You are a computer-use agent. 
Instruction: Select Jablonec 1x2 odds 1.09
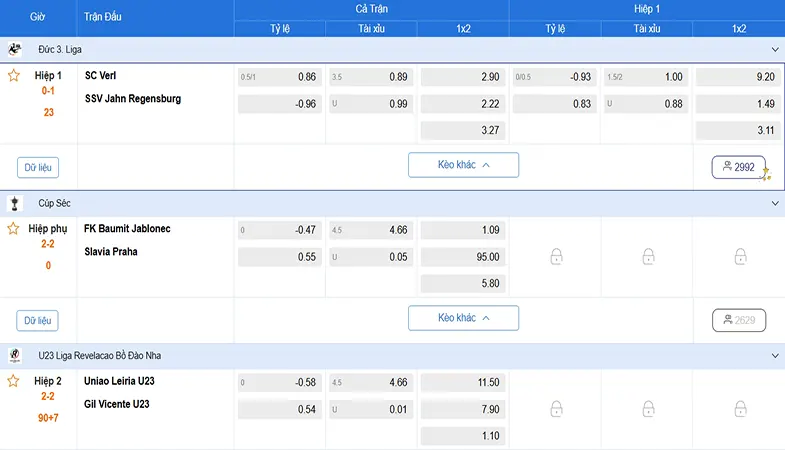(463, 230)
